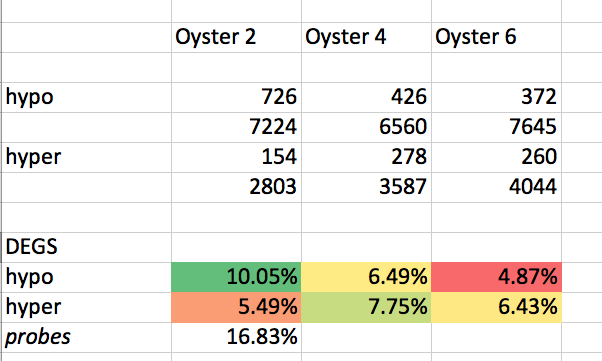Click the cell with value 4044

496,187
